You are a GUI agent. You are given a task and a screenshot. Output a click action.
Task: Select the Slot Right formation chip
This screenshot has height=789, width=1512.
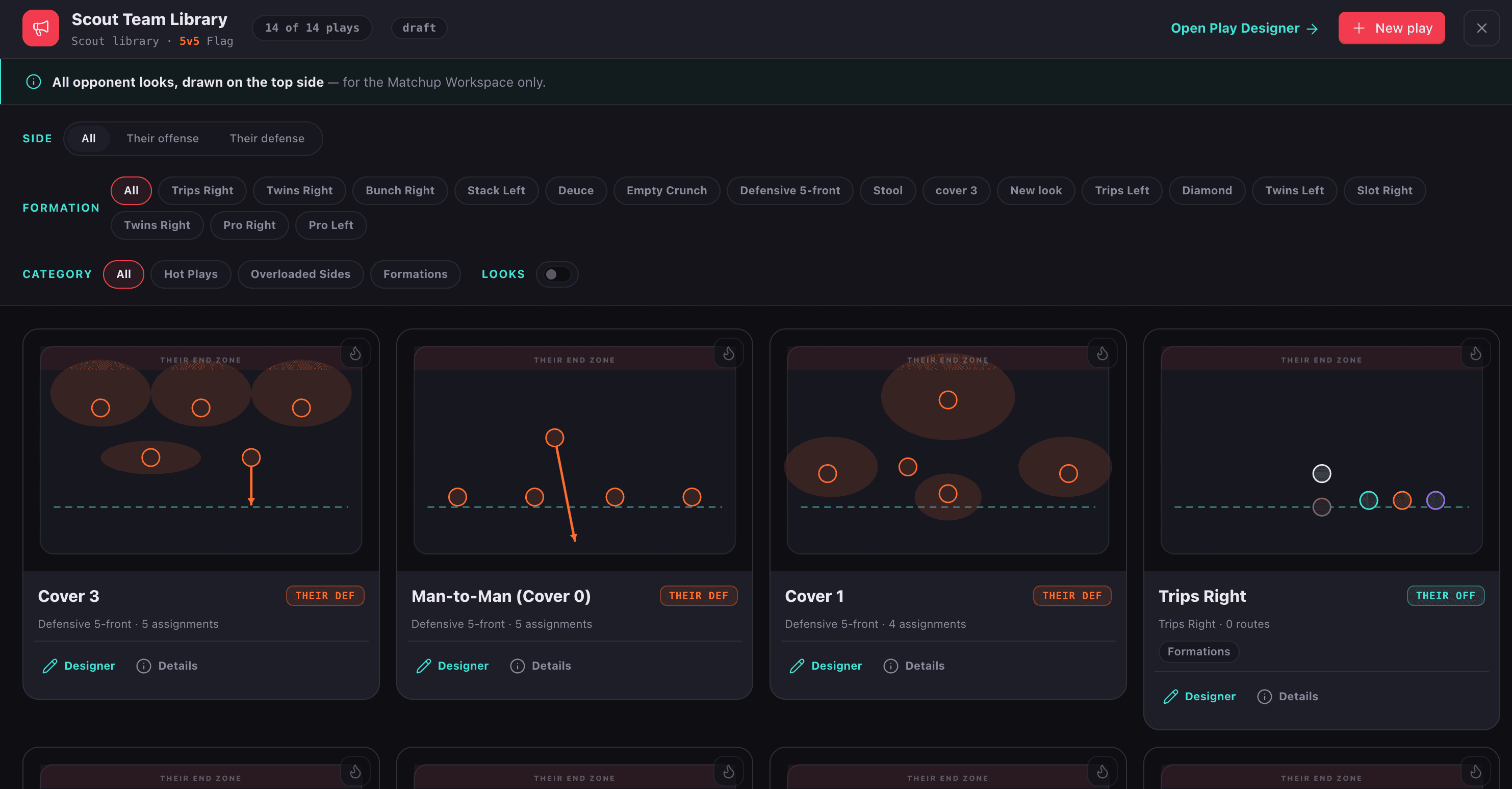[1385, 191]
